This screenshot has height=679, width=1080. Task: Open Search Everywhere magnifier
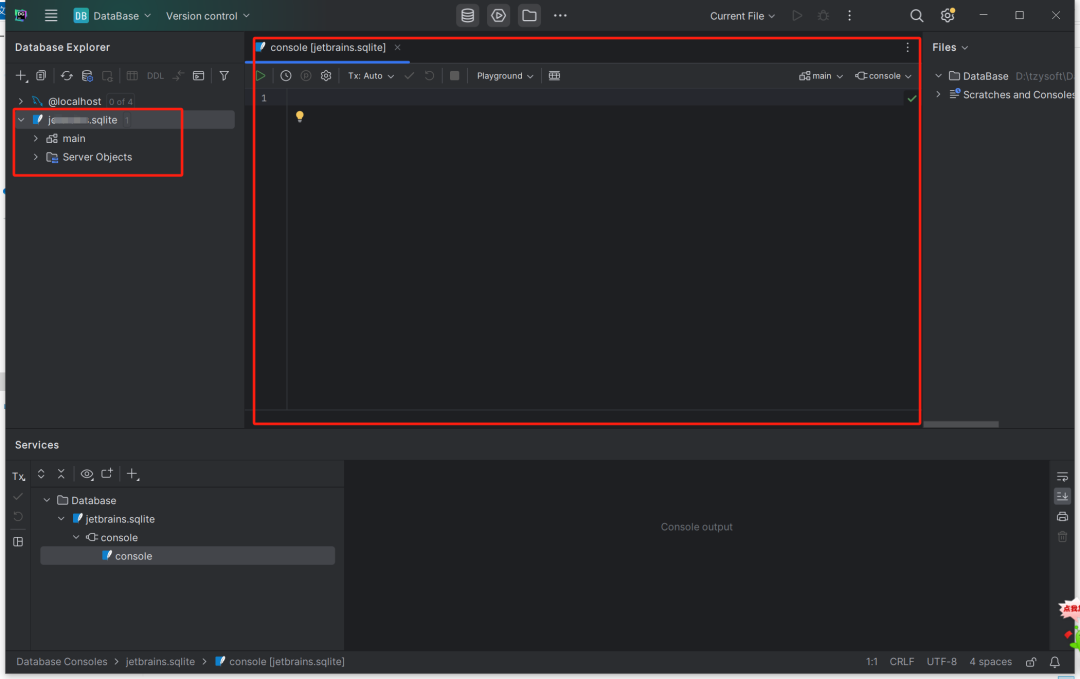(916, 15)
